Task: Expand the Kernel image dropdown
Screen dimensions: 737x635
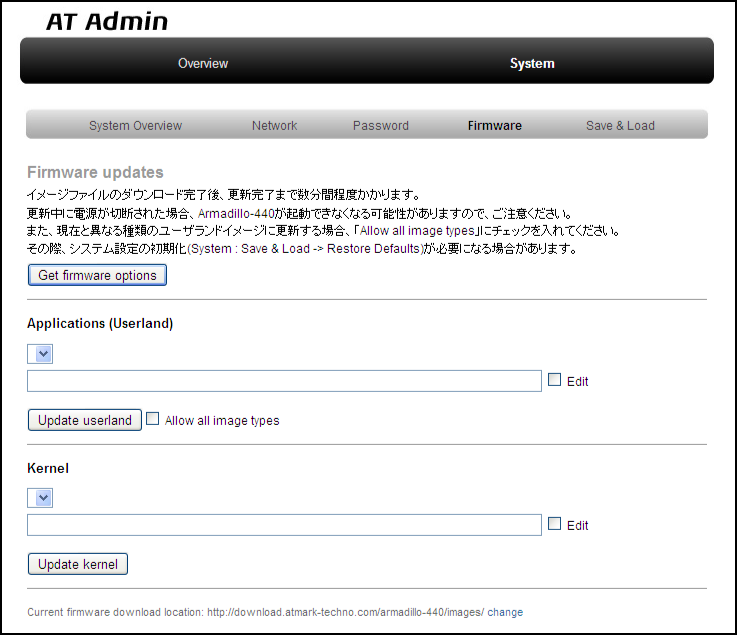Action: 40,498
